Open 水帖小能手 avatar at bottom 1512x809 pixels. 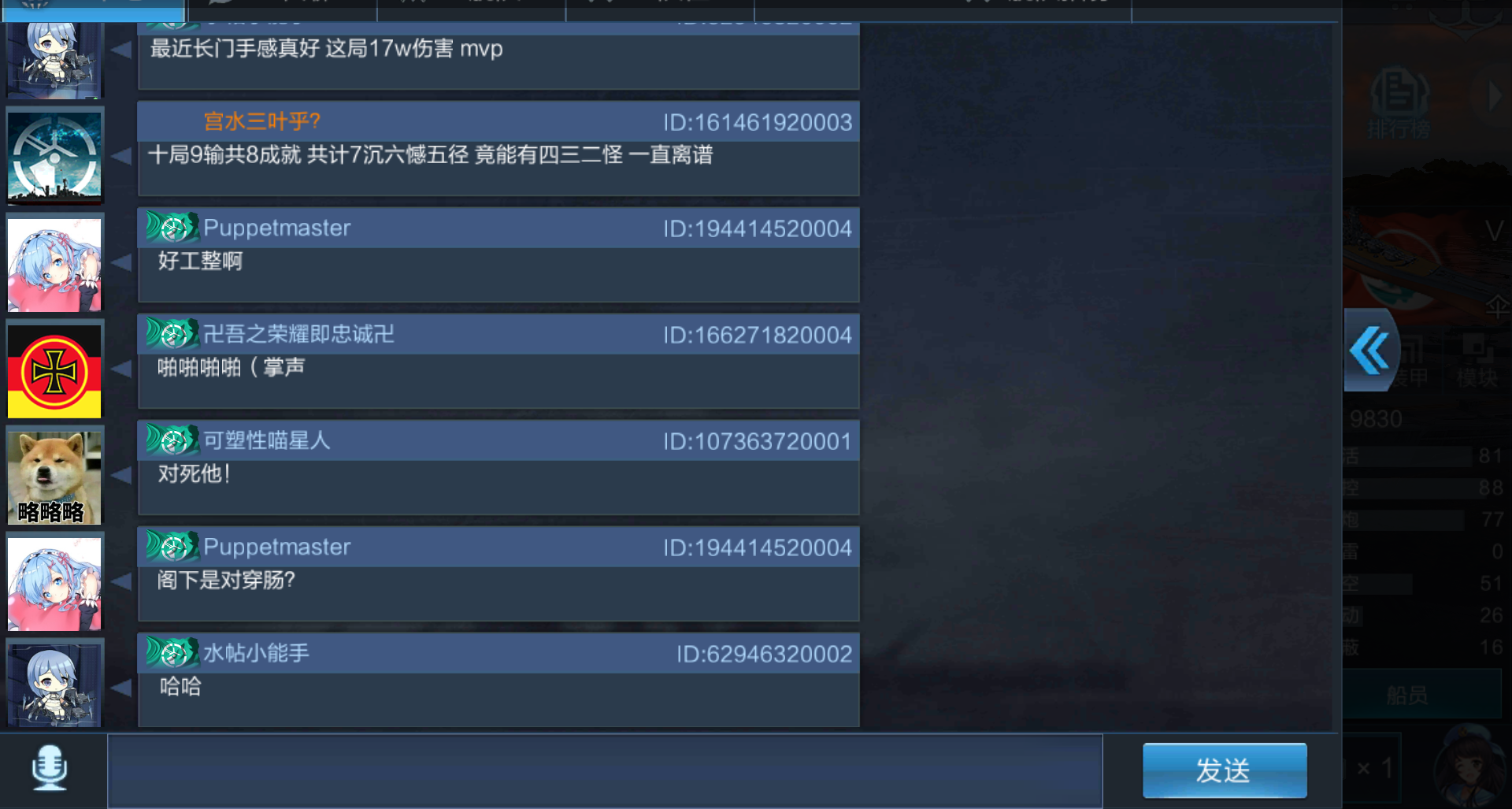coord(54,684)
